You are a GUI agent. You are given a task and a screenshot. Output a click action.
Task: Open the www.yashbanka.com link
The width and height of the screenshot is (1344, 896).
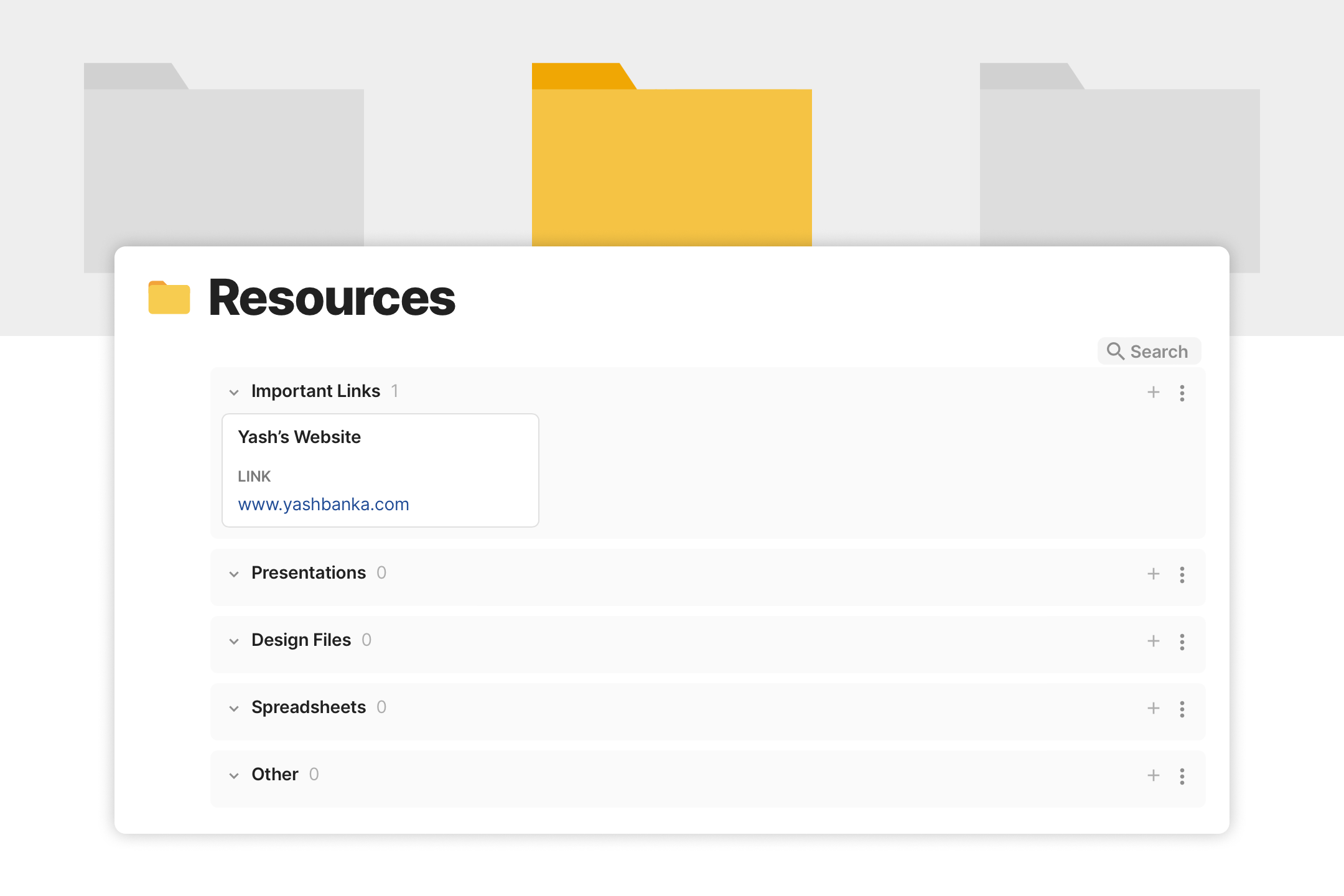324,504
